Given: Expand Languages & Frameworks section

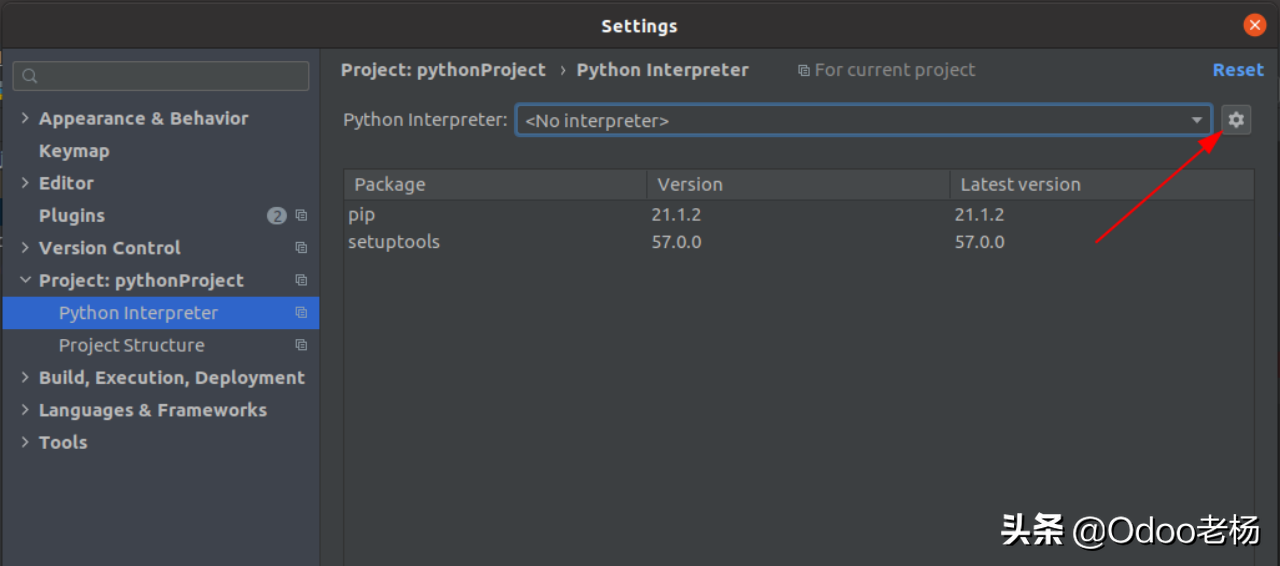Looking at the screenshot, I should click(x=25, y=410).
